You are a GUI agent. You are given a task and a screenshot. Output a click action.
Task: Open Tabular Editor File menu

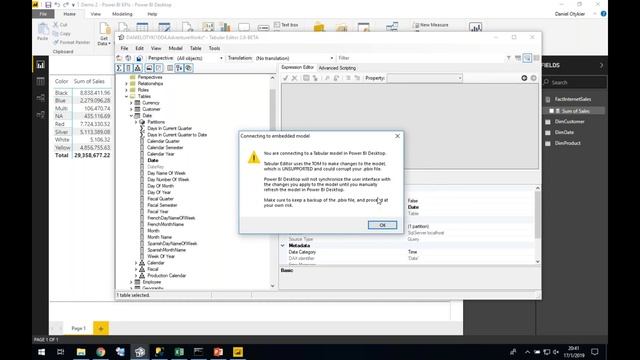(x=124, y=48)
